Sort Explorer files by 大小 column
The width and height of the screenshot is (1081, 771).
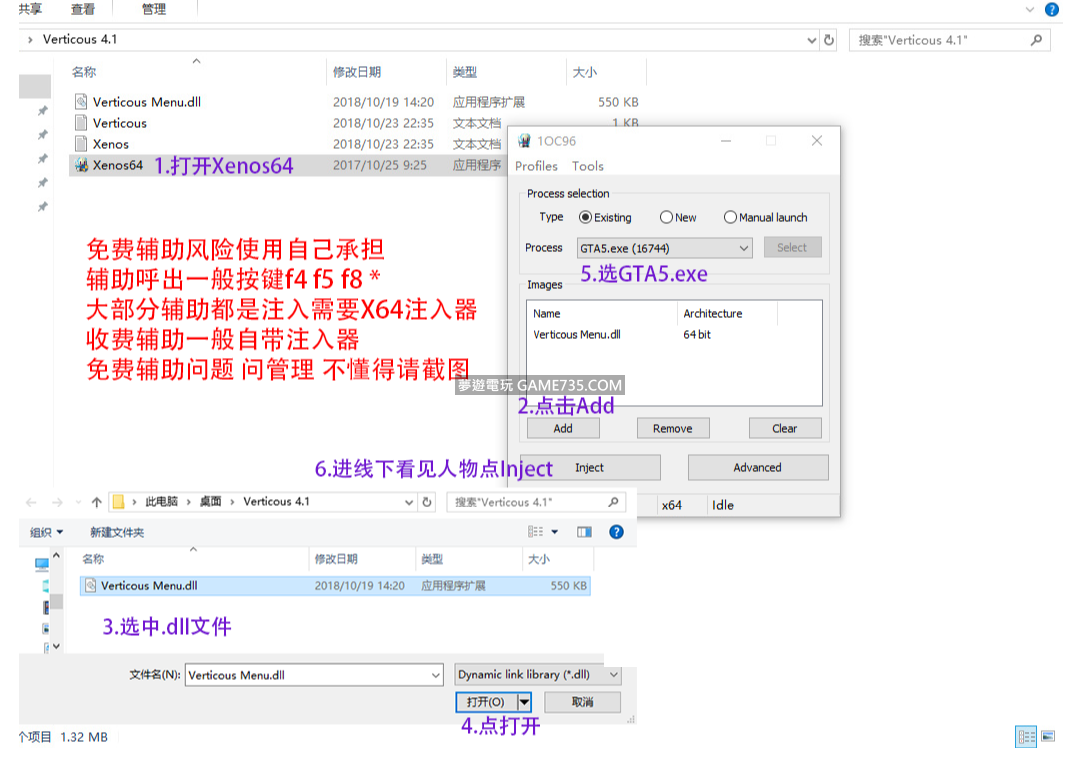pyautogui.click(x=585, y=72)
